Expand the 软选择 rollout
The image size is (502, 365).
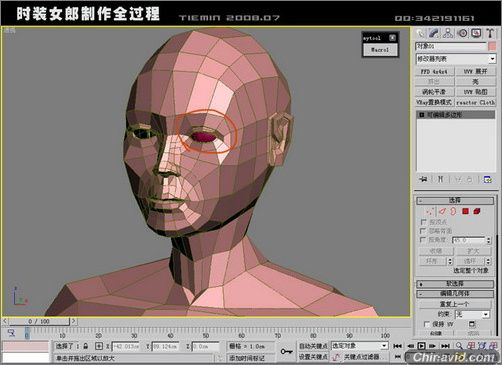[x=455, y=284]
